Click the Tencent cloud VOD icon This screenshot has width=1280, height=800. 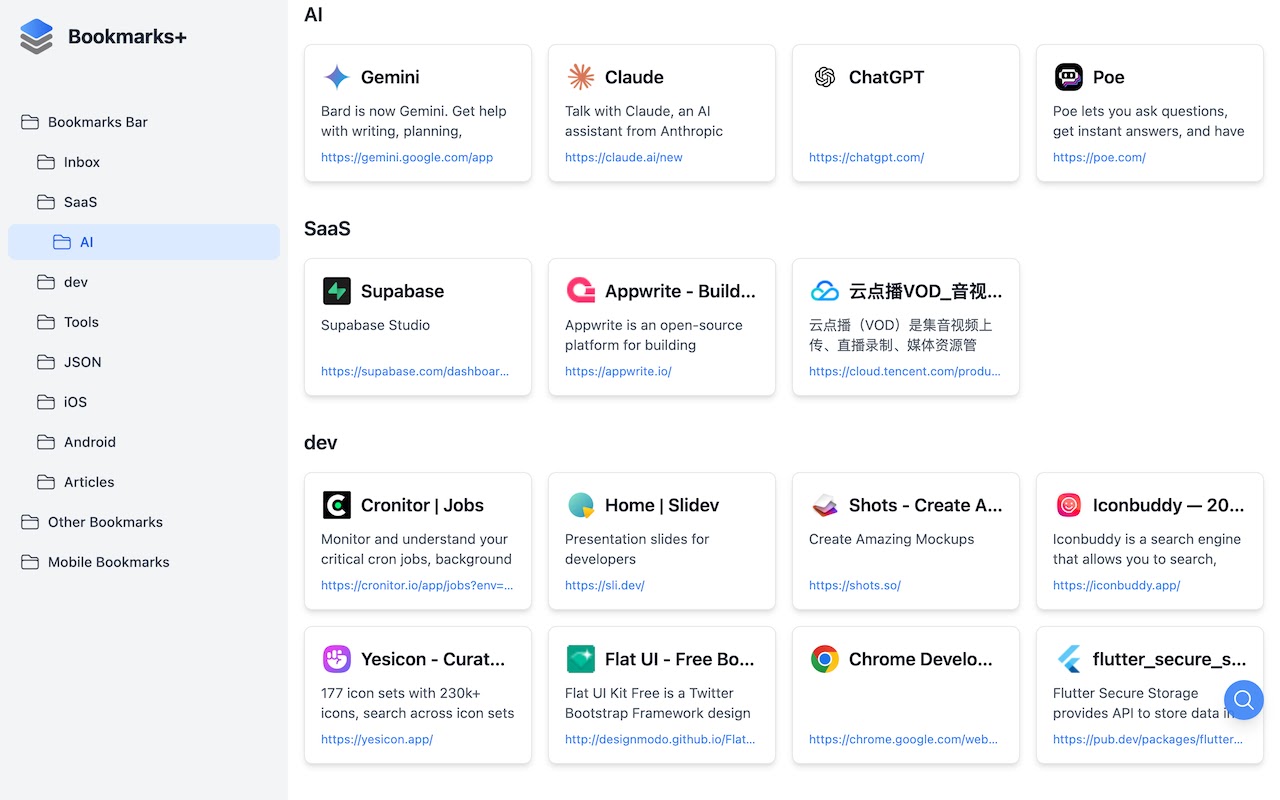point(825,291)
